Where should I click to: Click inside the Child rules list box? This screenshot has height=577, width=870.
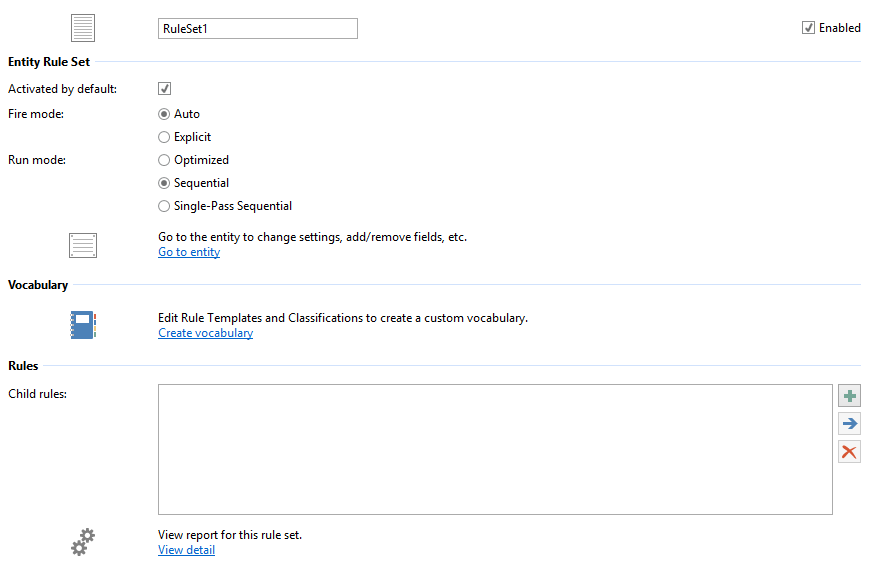click(x=495, y=449)
